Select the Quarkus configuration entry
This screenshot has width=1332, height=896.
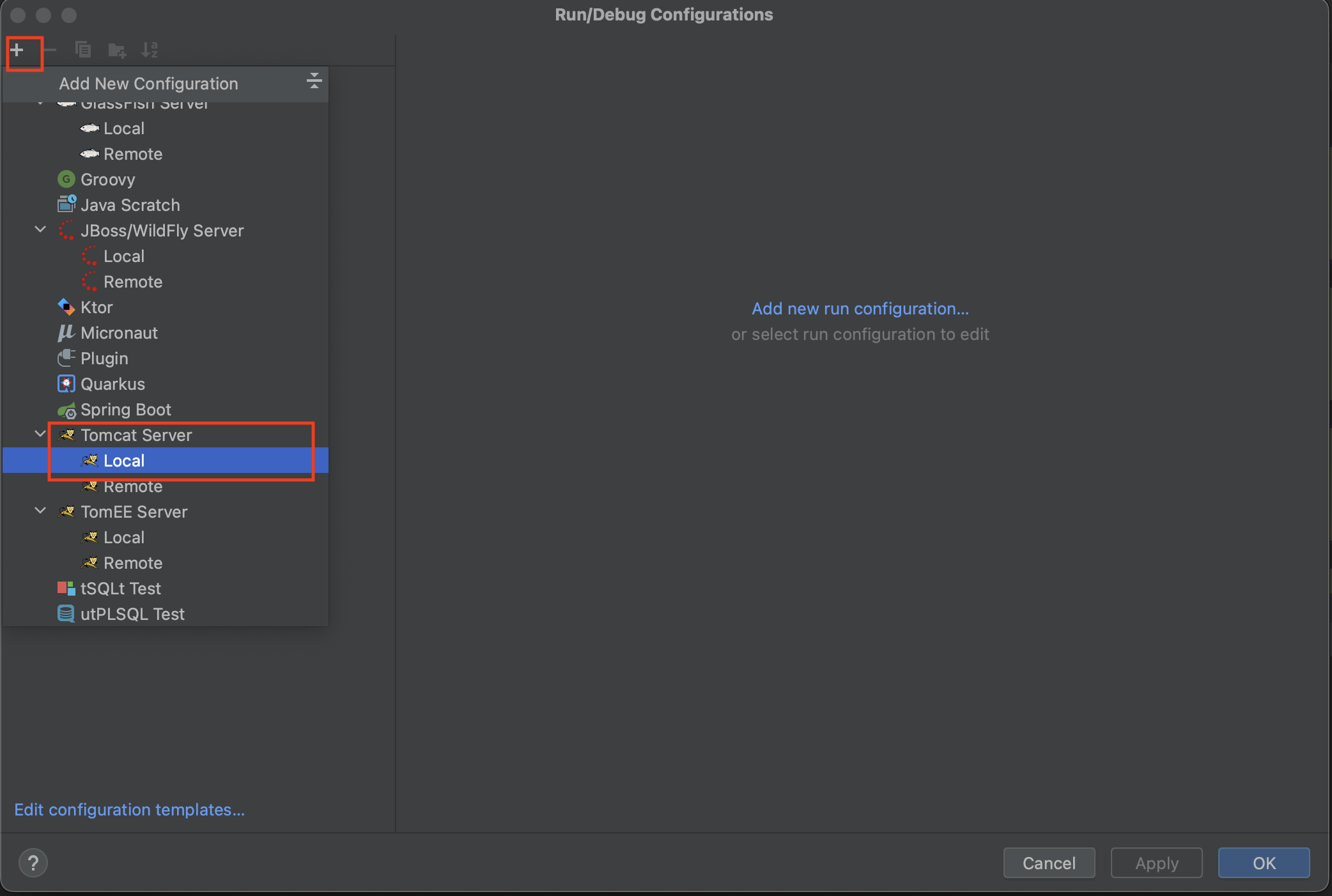pyautogui.click(x=112, y=384)
